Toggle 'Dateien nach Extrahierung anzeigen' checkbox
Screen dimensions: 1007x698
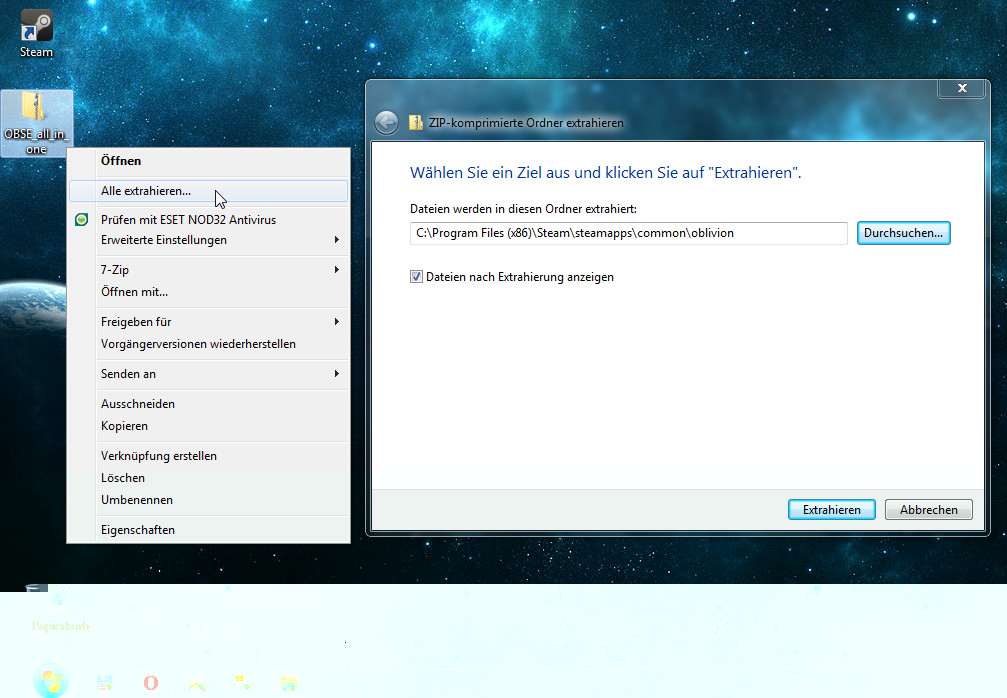[417, 277]
